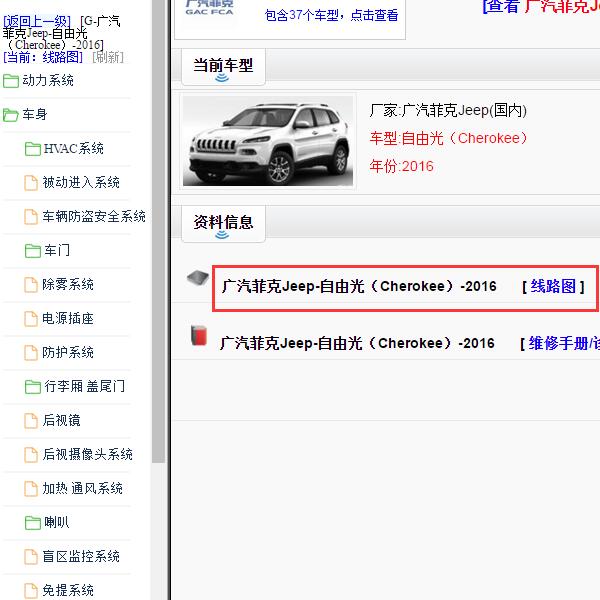Image resolution: width=600 pixels, height=600 pixels.
Task: Click the 查看 广汽菲克 header link
Action: point(541,6)
